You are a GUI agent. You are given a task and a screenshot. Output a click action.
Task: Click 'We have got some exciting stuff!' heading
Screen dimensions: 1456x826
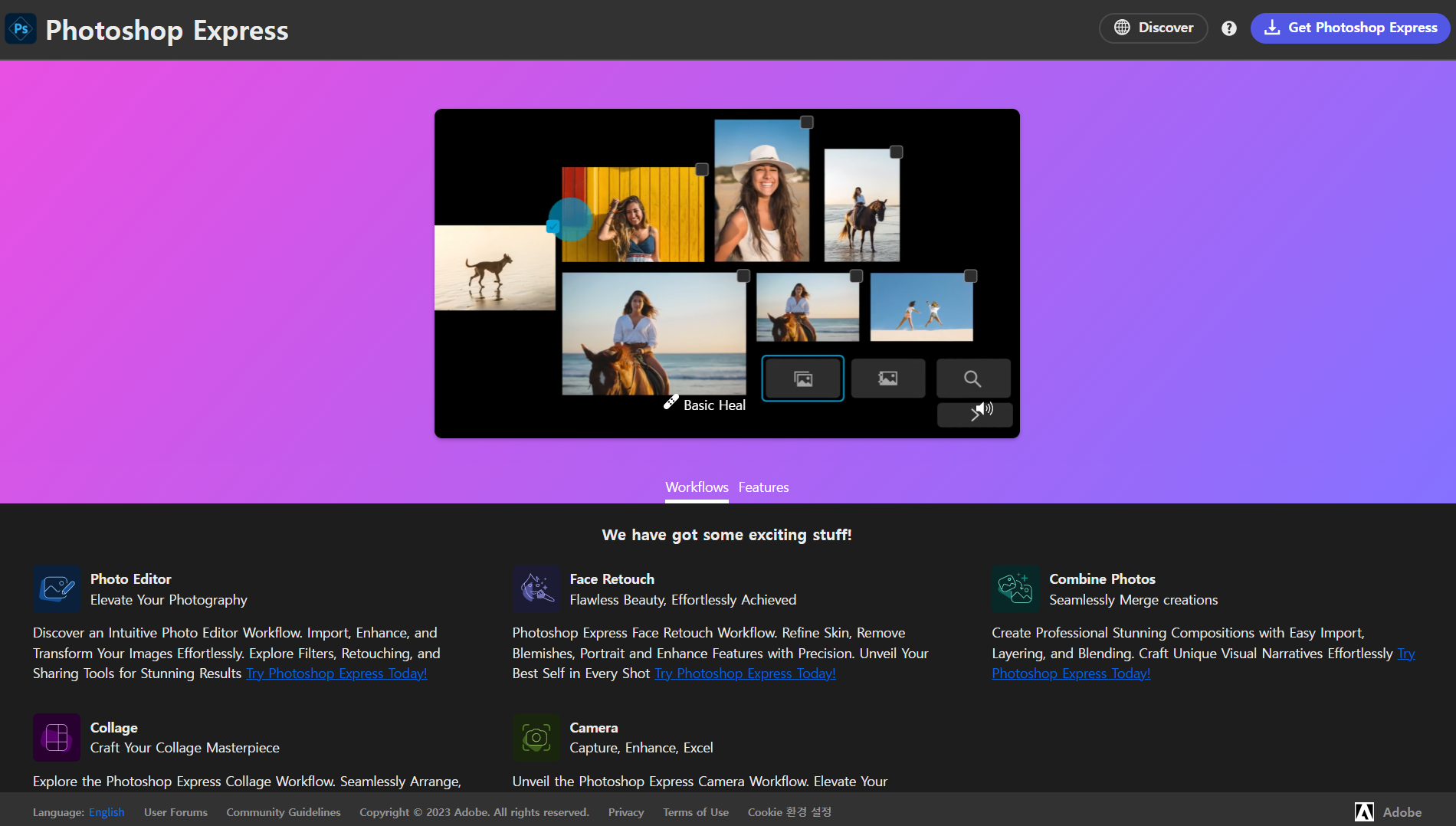(x=726, y=535)
